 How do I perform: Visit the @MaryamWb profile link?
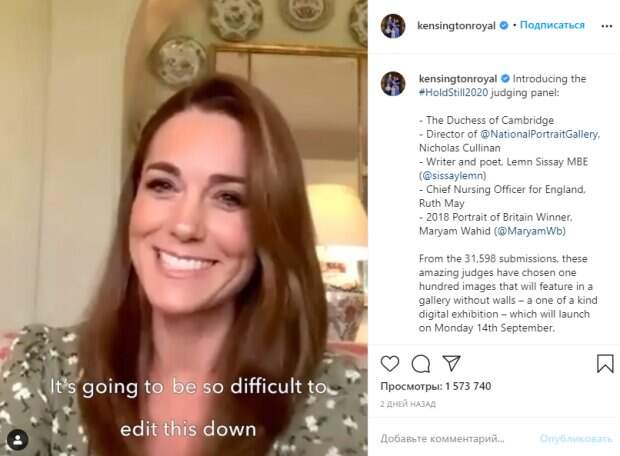pos(529,231)
